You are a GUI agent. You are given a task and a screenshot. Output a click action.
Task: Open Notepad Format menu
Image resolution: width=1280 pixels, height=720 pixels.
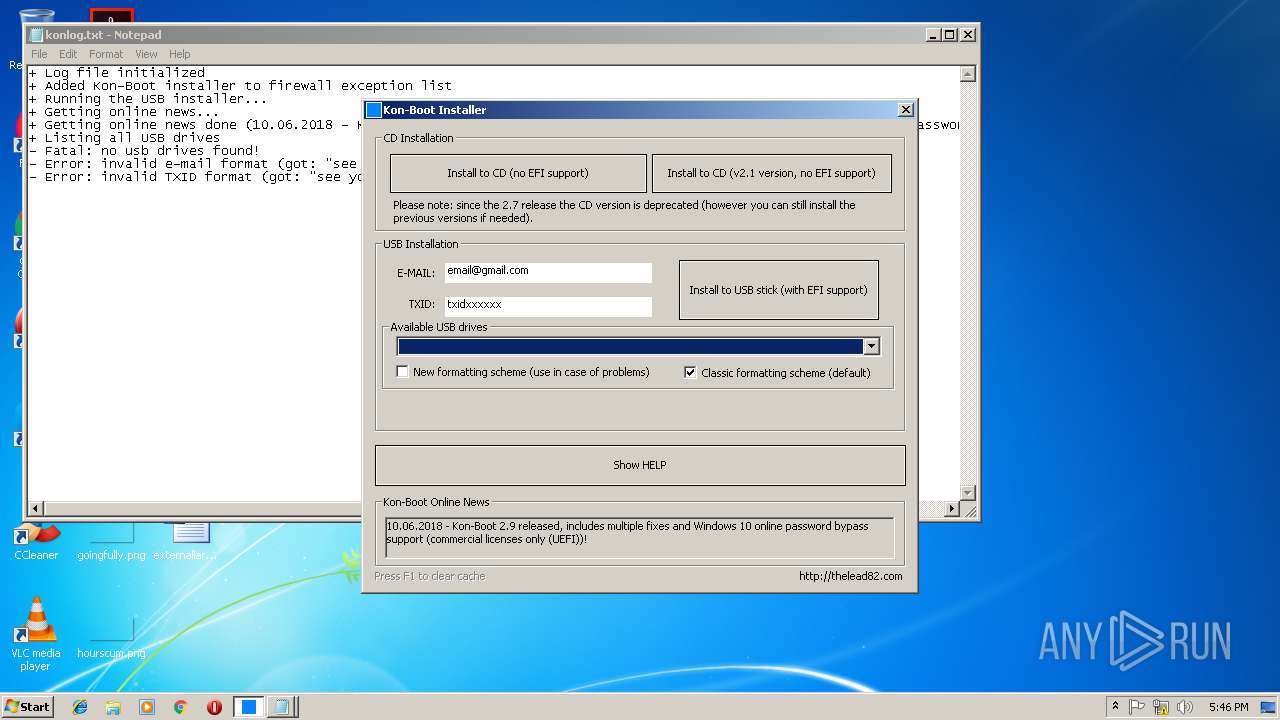(x=106, y=54)
